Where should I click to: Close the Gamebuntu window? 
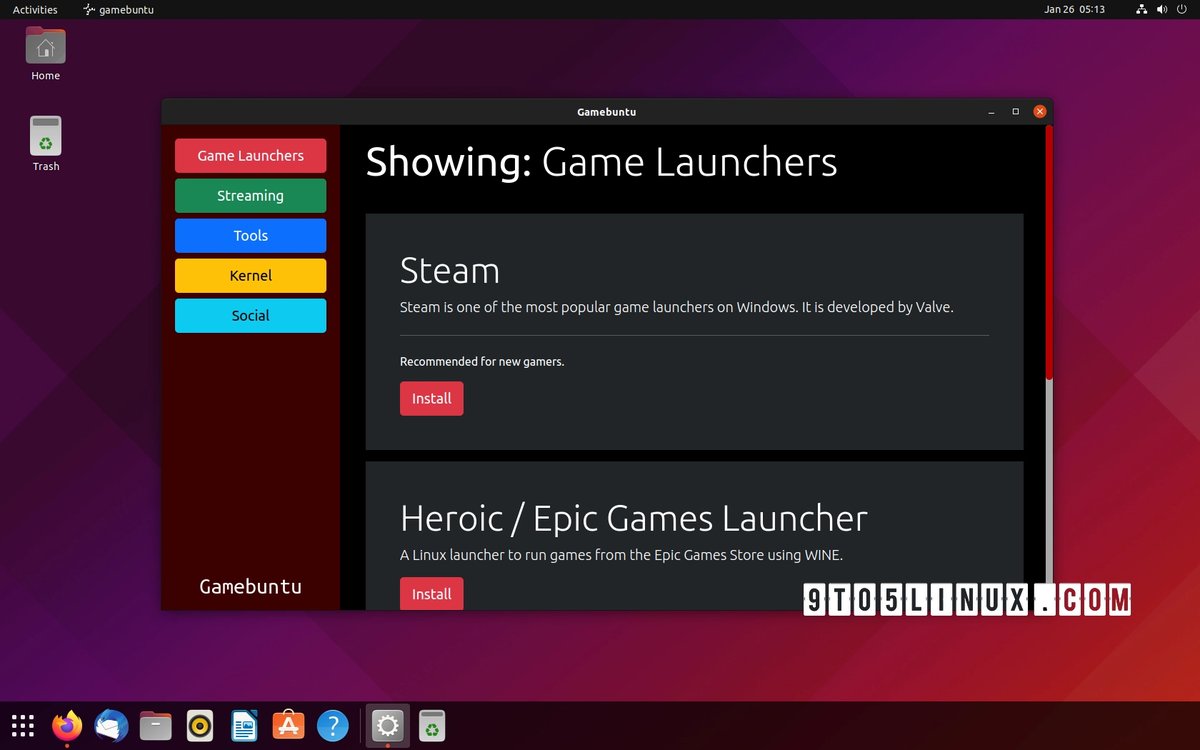click(1040, 112)
